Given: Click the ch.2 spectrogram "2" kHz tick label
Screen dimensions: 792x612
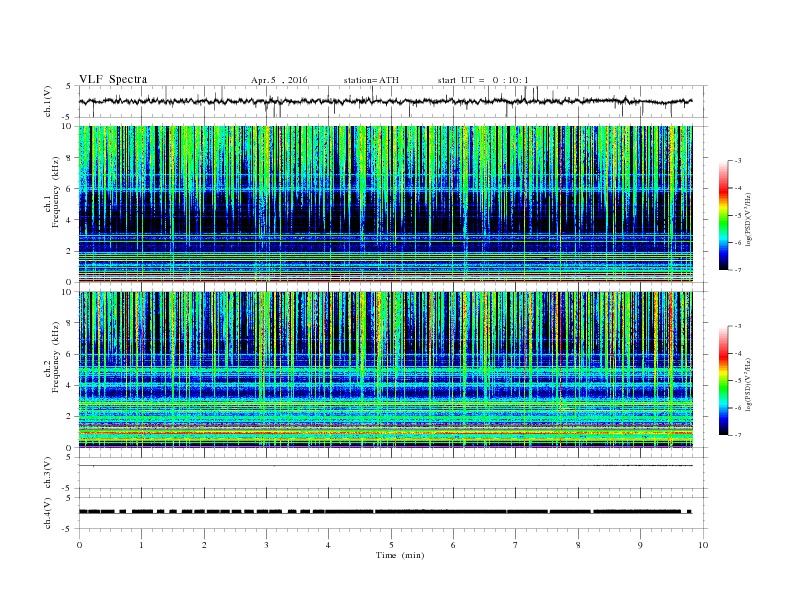Looking at the screenshot, I should point(69,416).
